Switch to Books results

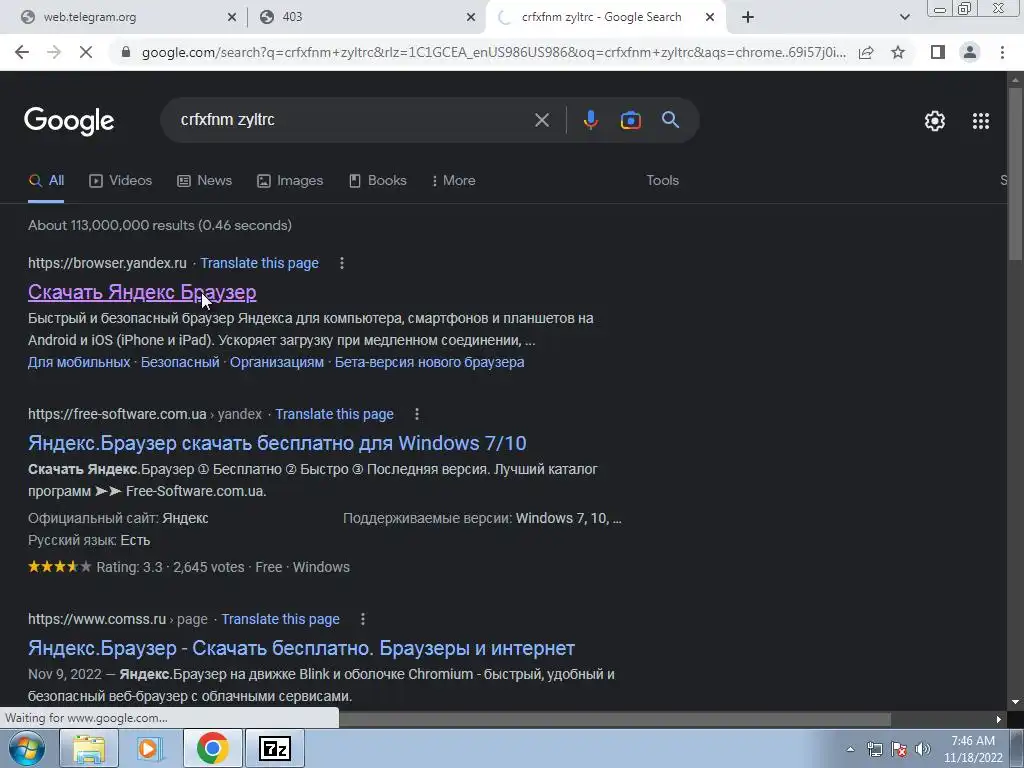pos(377,180)
